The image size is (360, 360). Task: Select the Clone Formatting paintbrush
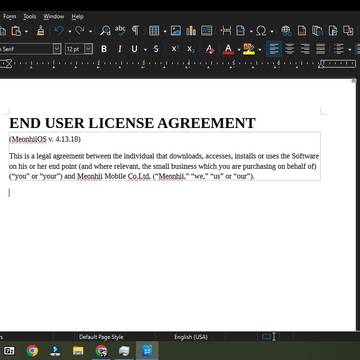point(40,31)
